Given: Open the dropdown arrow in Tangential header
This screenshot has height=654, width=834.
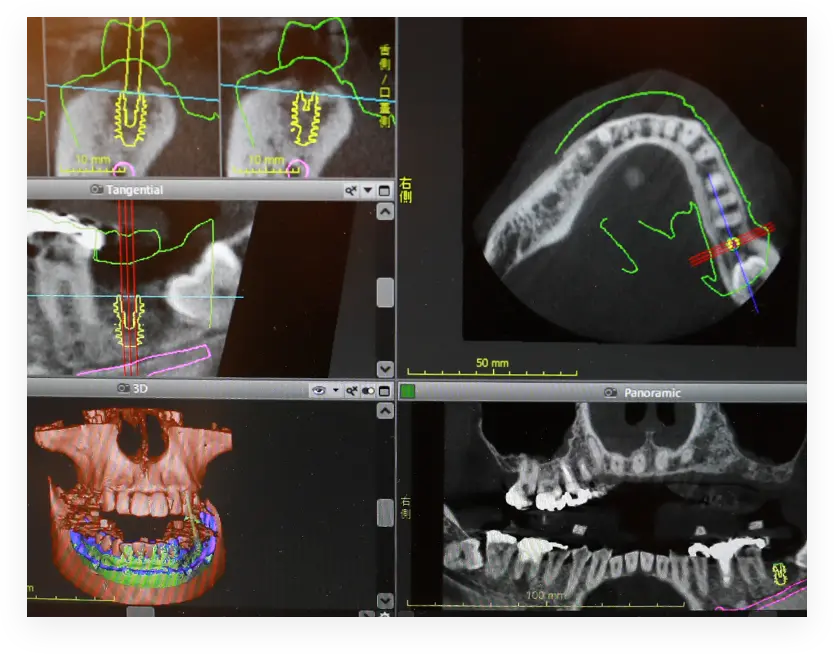Looking at the screenshot, I should coord(367,190).
